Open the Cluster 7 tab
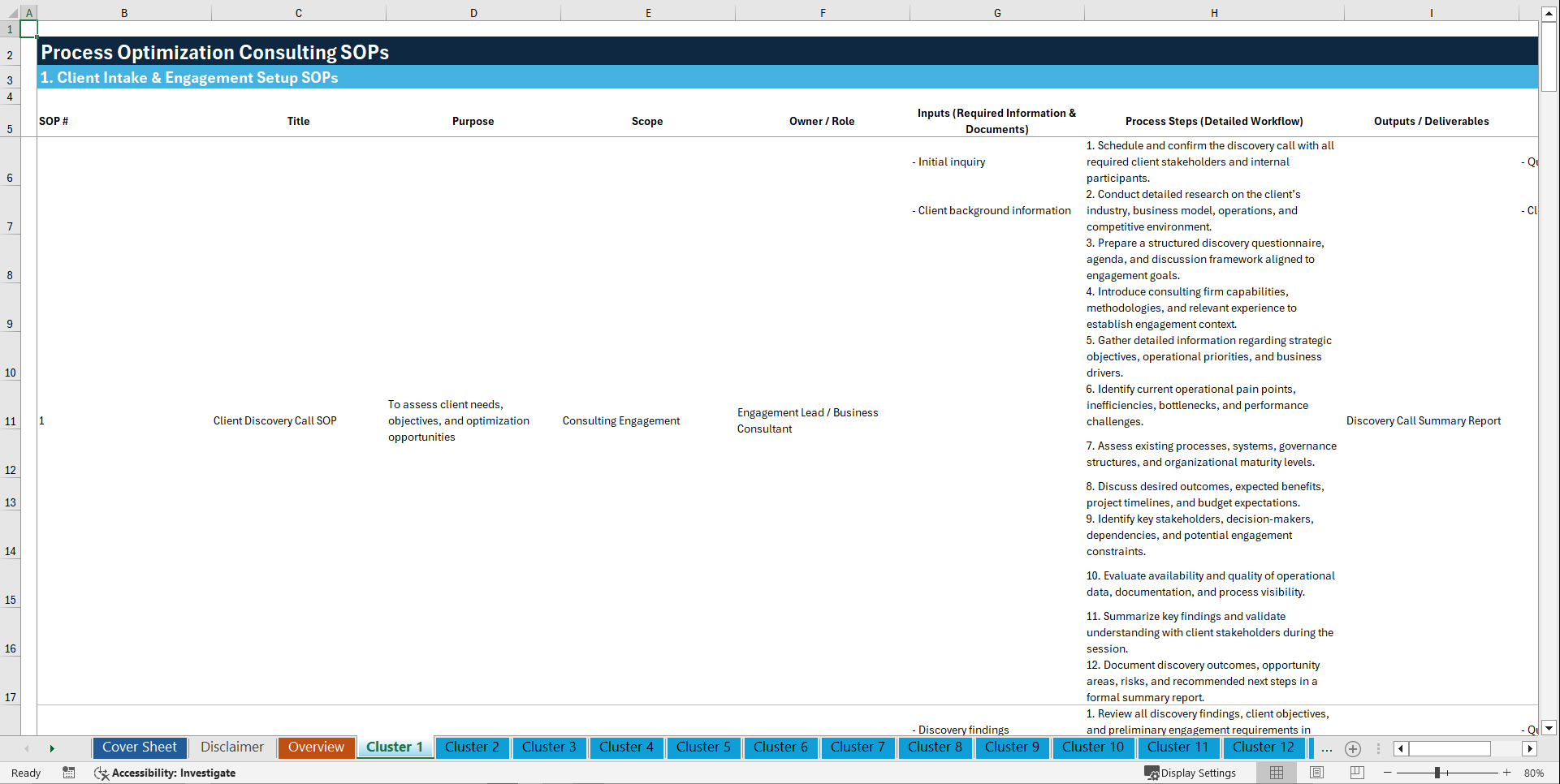The image size is (1560, 784). pyautogui.click(x=858, y=747)
